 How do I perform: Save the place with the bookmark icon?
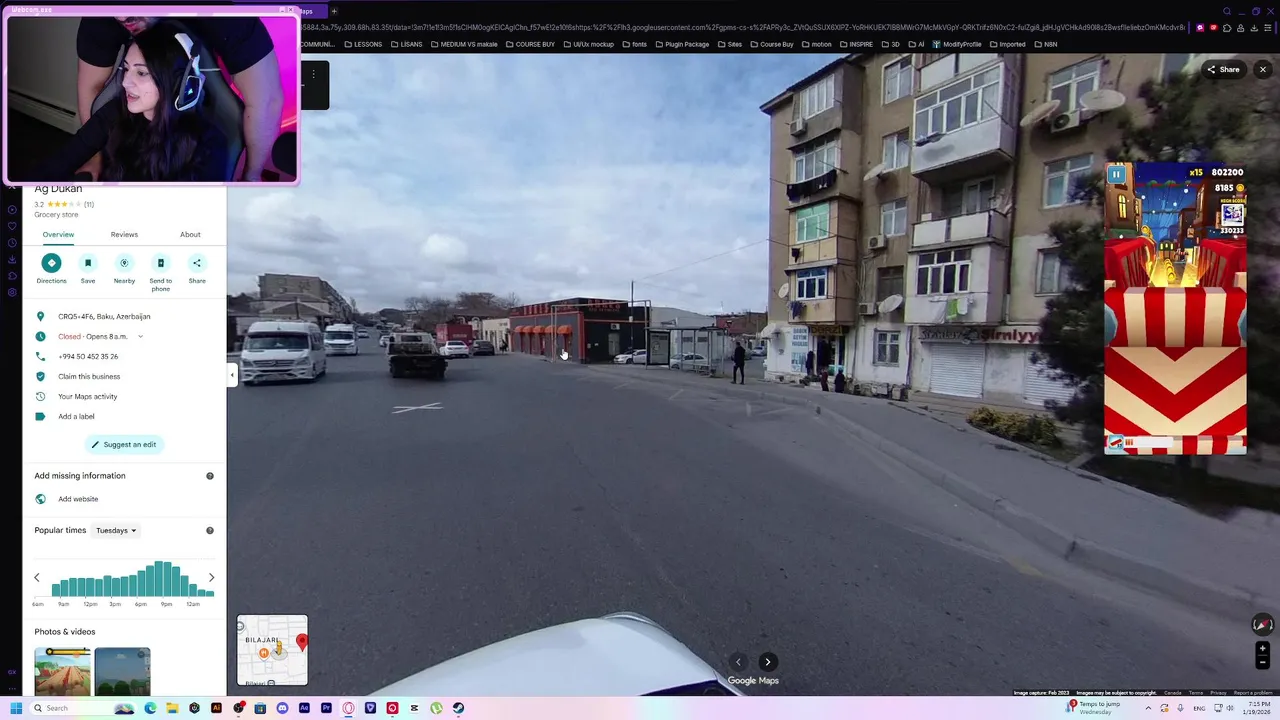[x=88, y=263]
